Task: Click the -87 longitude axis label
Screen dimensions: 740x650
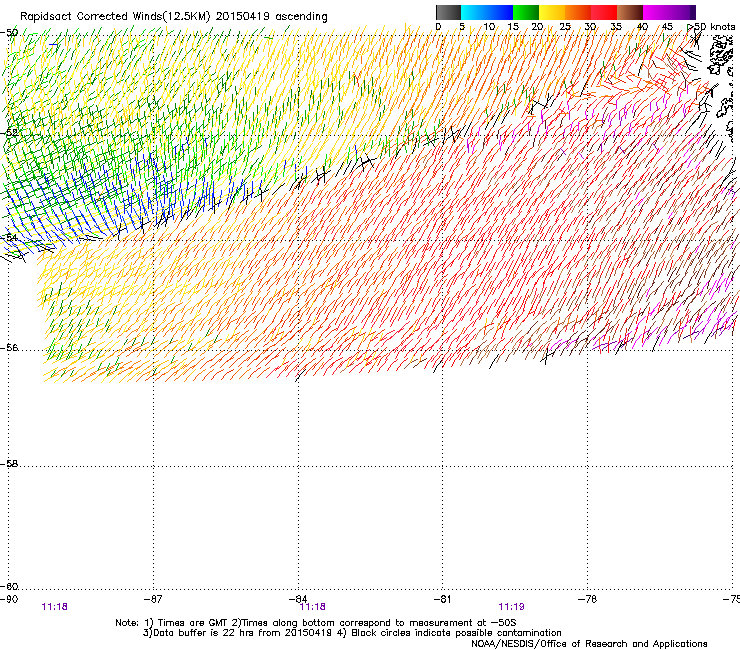Action: click(153, 599)
